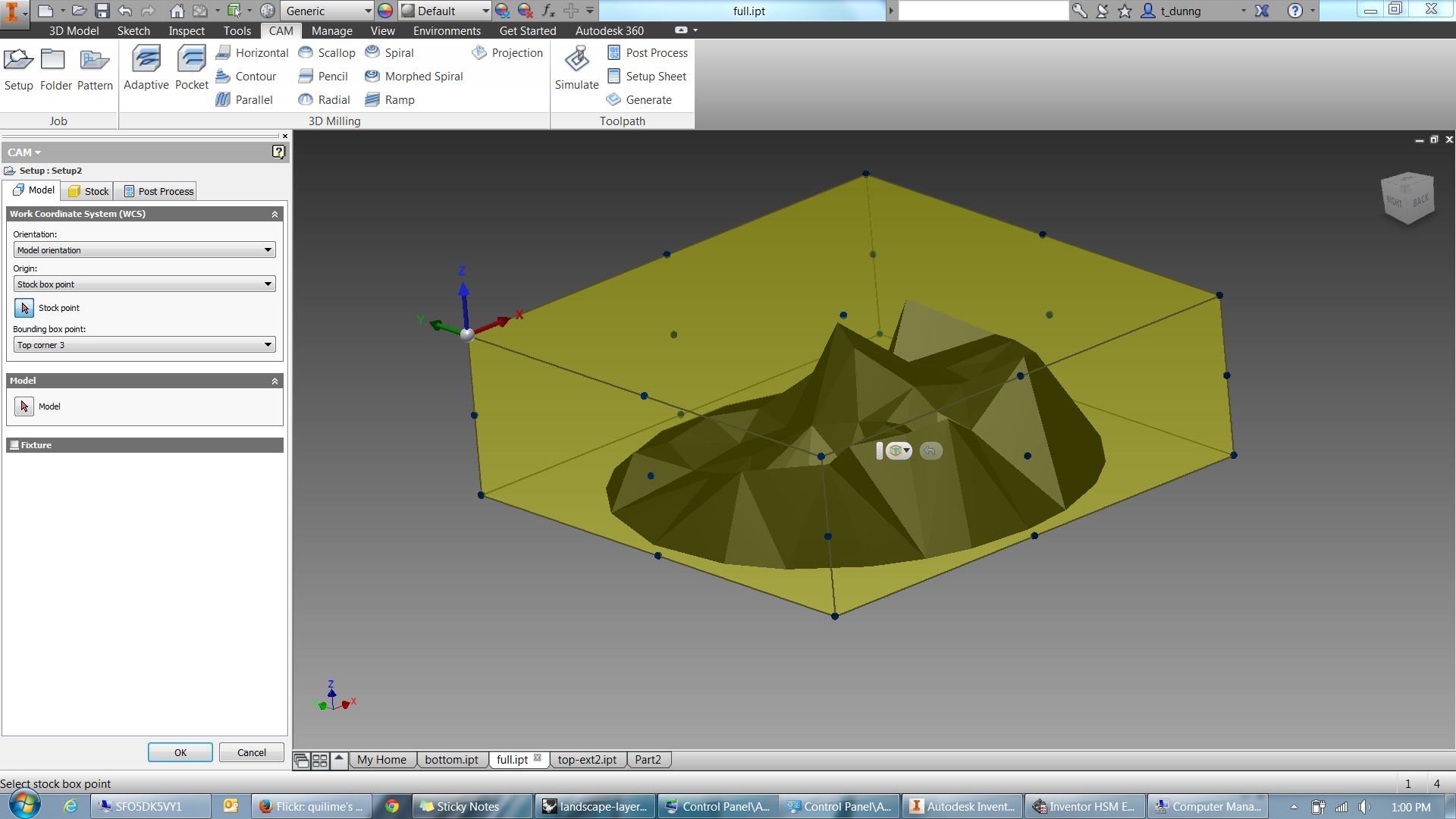Image resolution: width=1456 pixels, height=819 pixels.
Task: Switch to the Sketch ribbon tab
Action: point(133,30)
